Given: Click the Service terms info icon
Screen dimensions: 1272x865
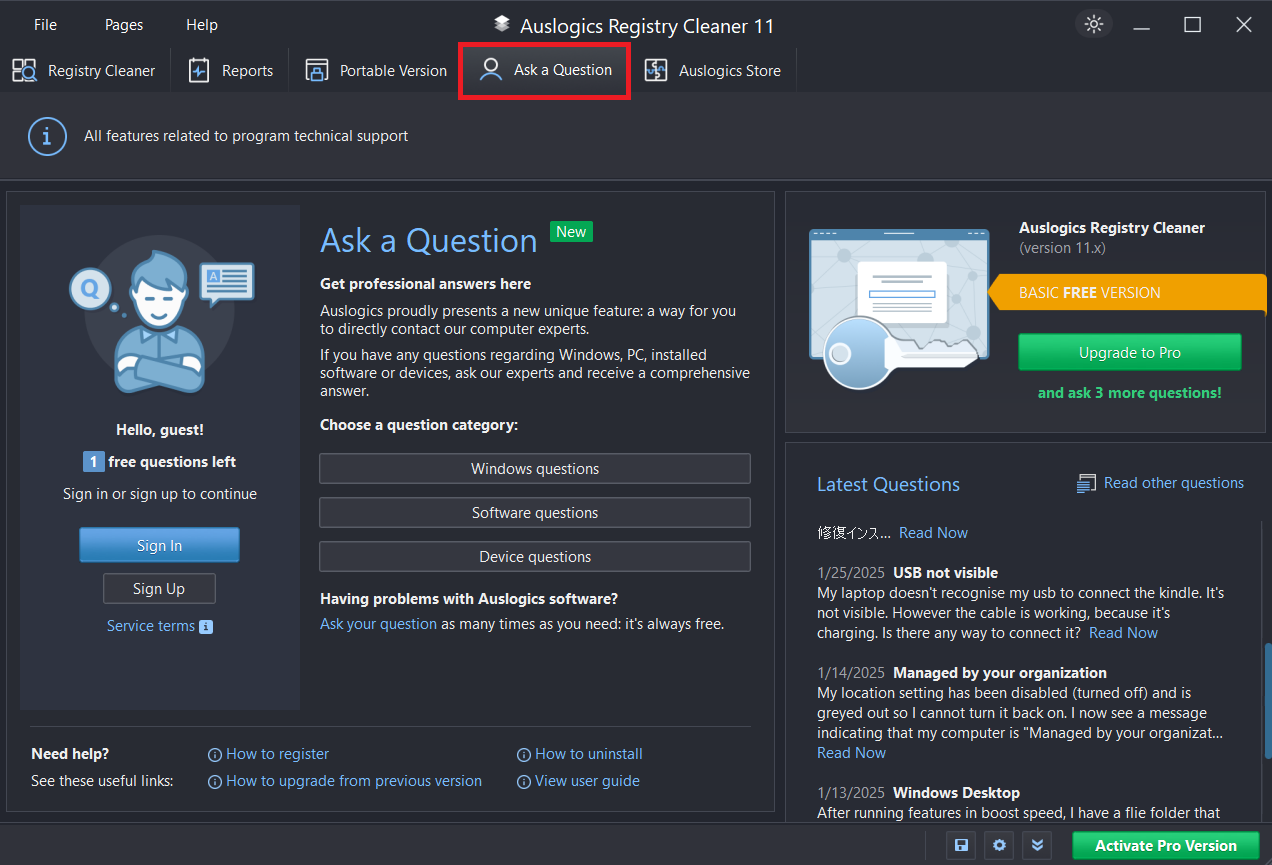Looking at the screenshot, I should point(206,627).
